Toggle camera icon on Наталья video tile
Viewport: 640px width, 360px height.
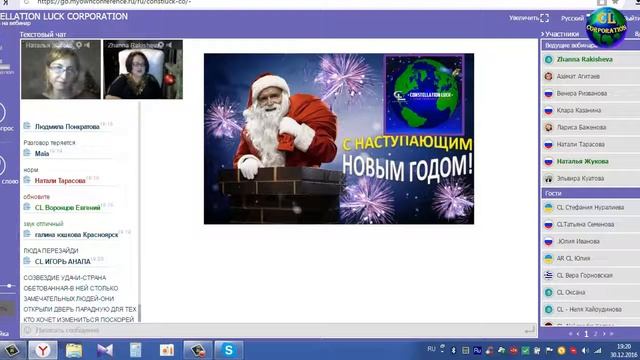pyautogui.click(x=79, y=45)
